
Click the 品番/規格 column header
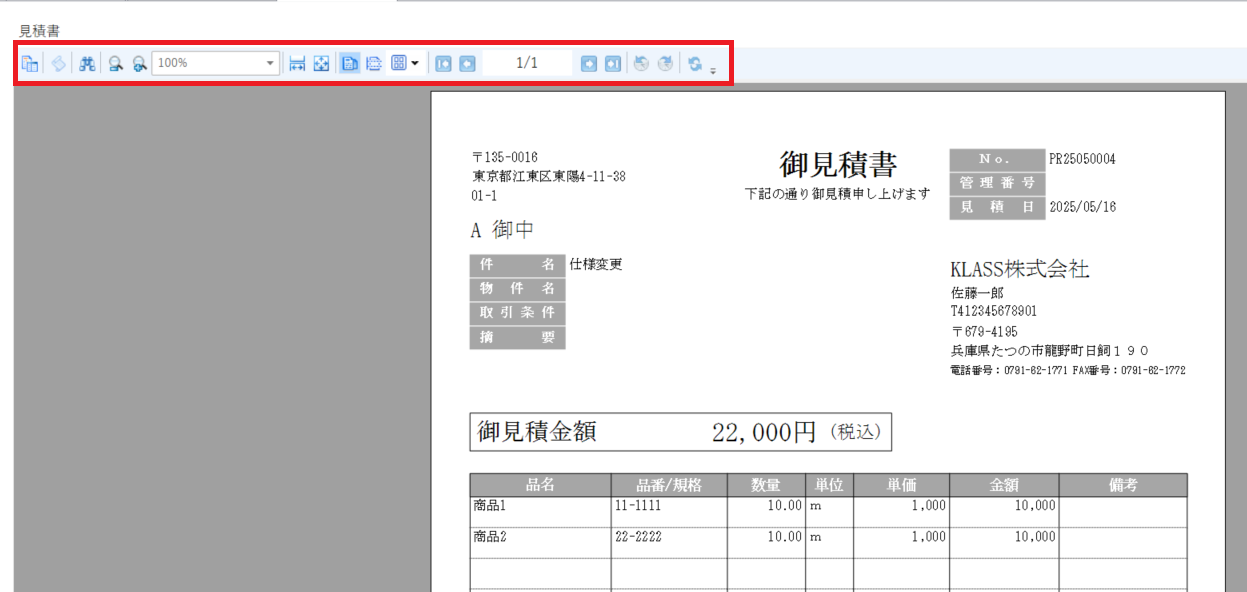[x=669, y=485]
